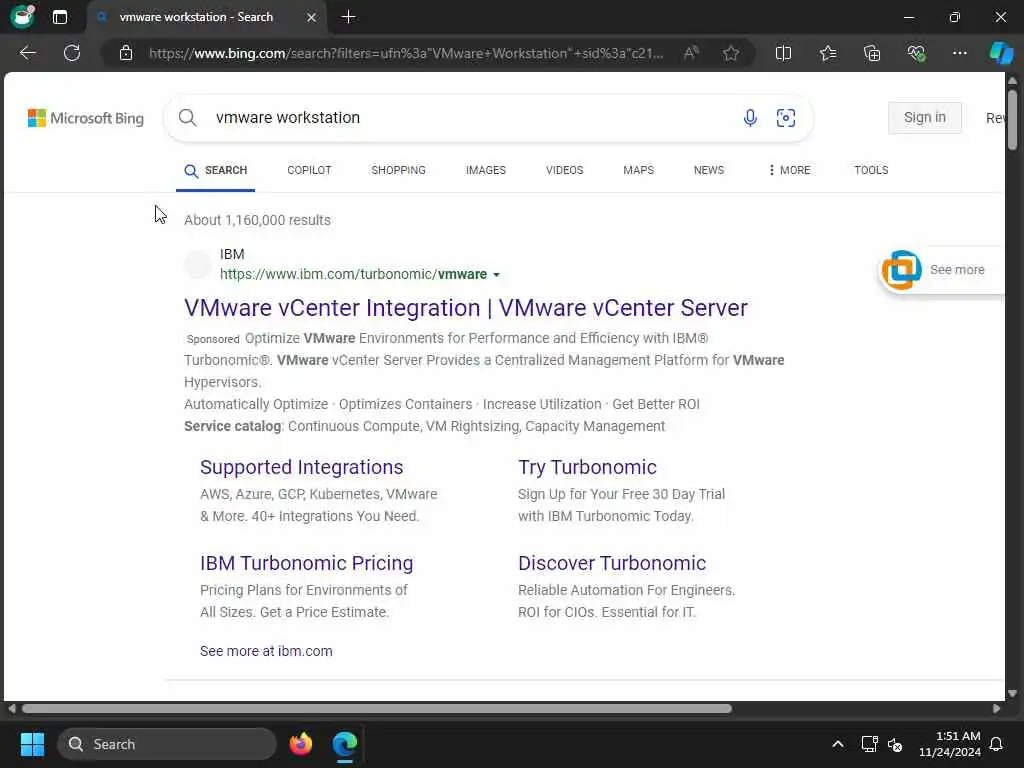Screen dimensions: 1024x768
Task: Switch to the SEARCH tab
Action: [x=216, y=170]
